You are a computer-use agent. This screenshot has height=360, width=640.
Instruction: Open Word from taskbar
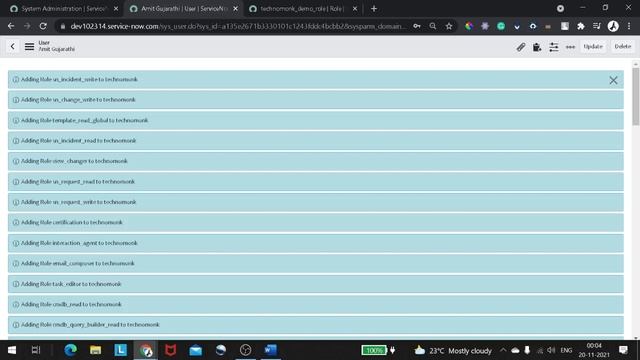(271, 350)
